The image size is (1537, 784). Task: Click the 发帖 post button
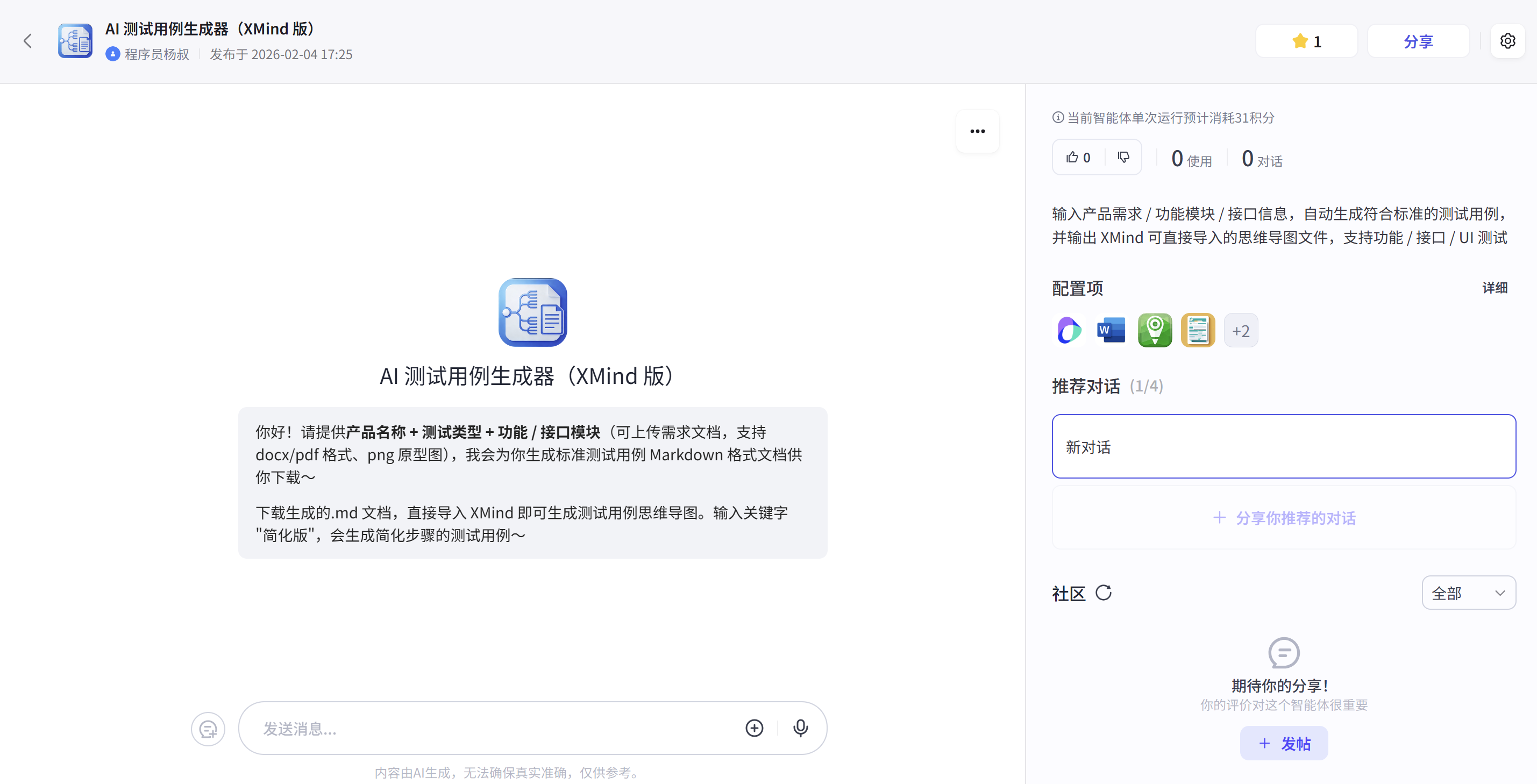pyautogui.click(x=1283, y=744)
